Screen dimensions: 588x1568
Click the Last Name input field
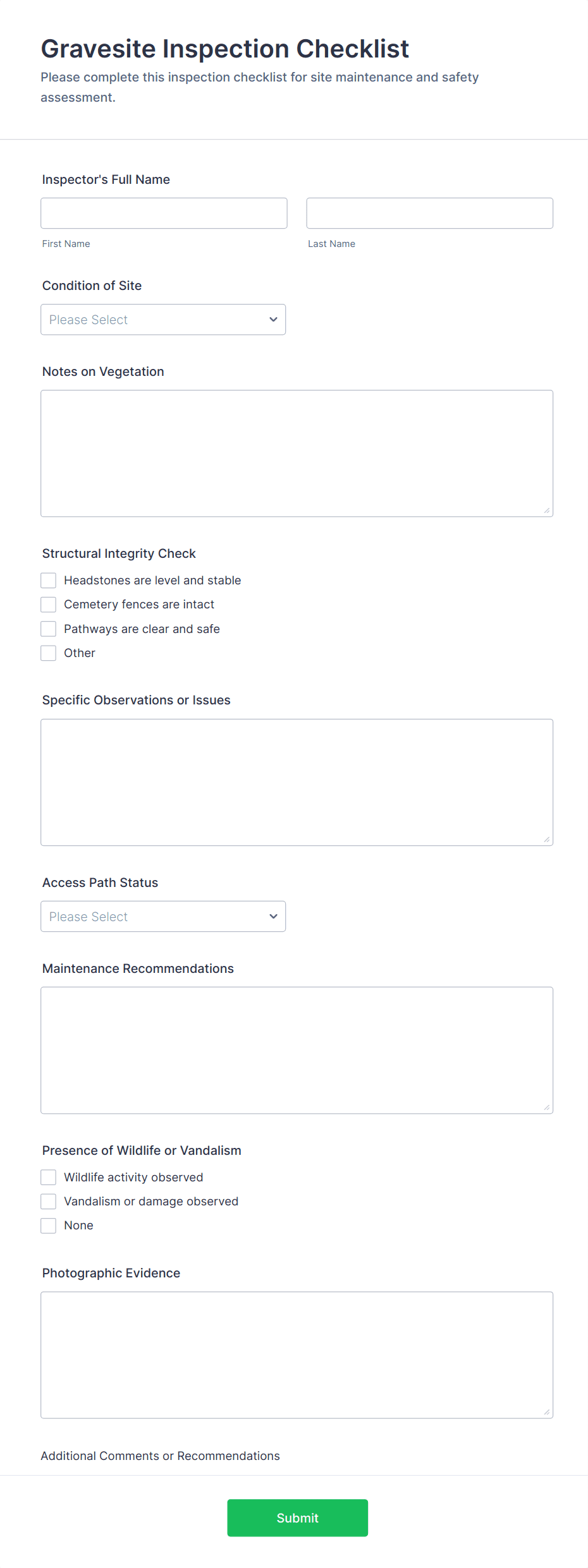click(429, 214)
